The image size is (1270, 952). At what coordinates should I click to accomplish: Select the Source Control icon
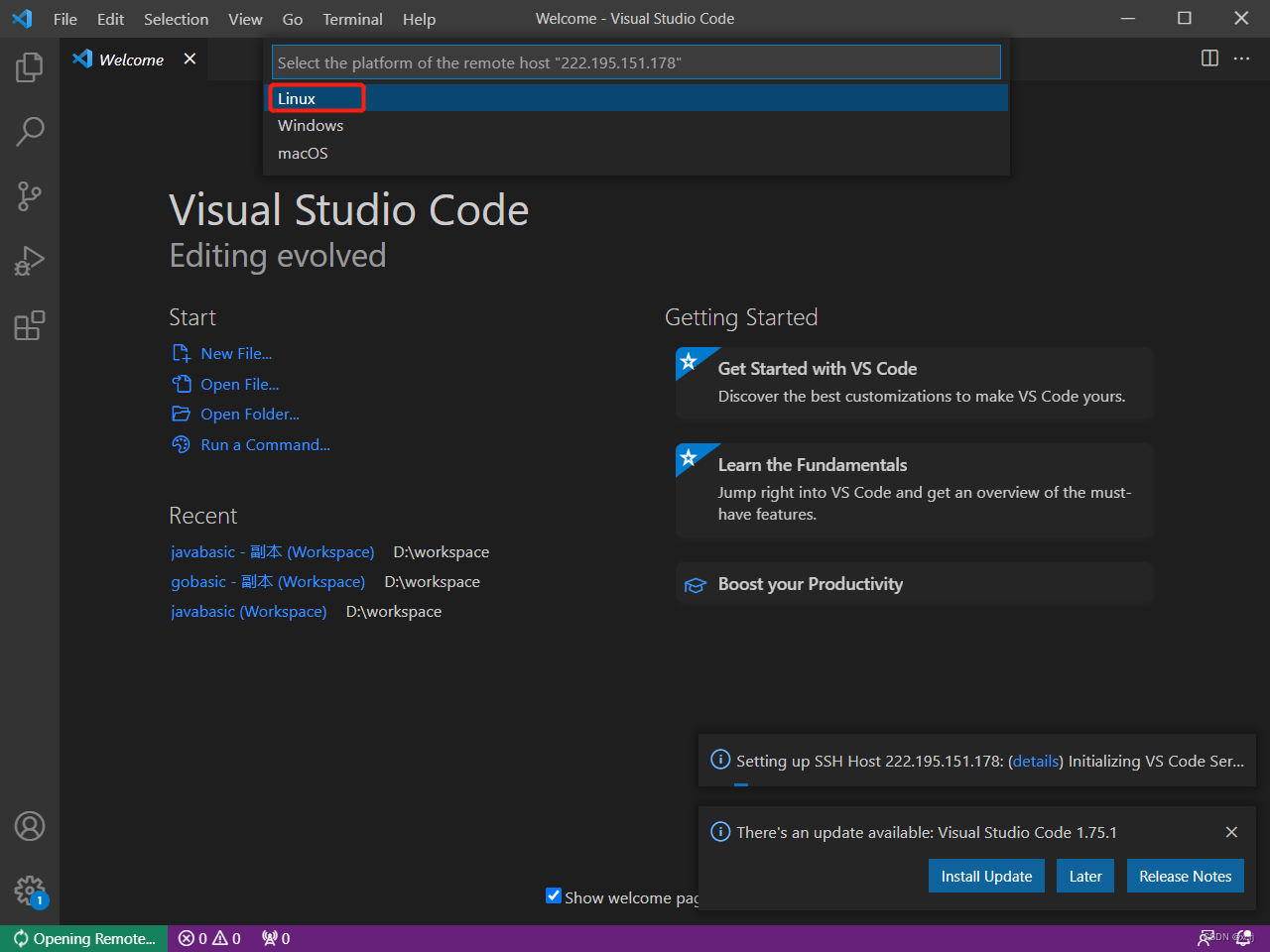[29, 196]
